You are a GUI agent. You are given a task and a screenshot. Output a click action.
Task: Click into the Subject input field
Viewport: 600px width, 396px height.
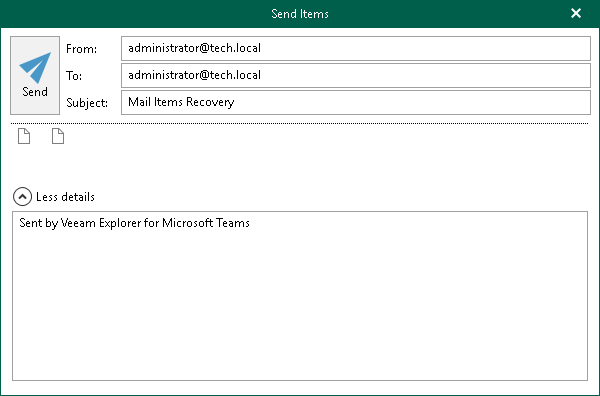356,102
